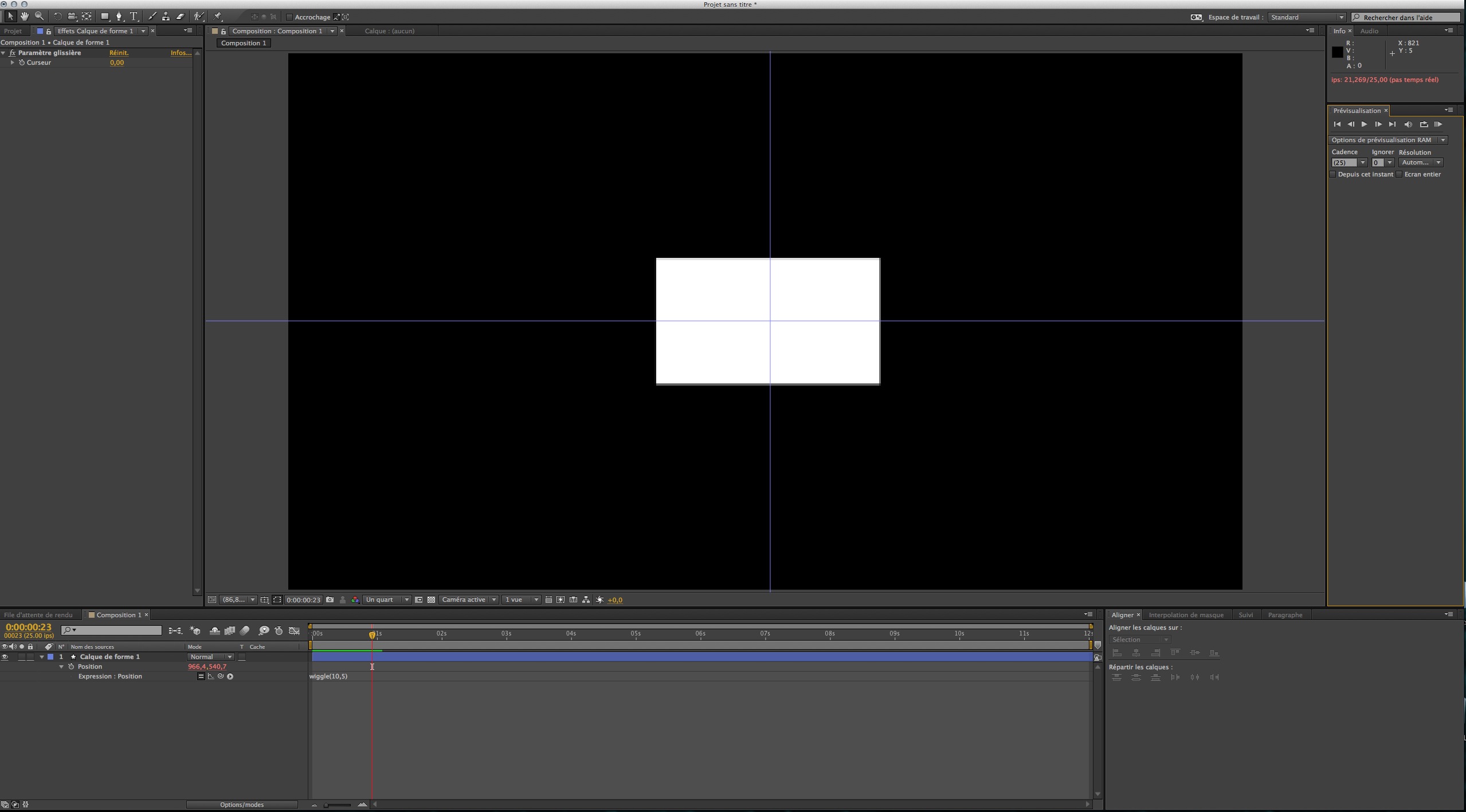Check the Depuis cet instant option

1333,174
